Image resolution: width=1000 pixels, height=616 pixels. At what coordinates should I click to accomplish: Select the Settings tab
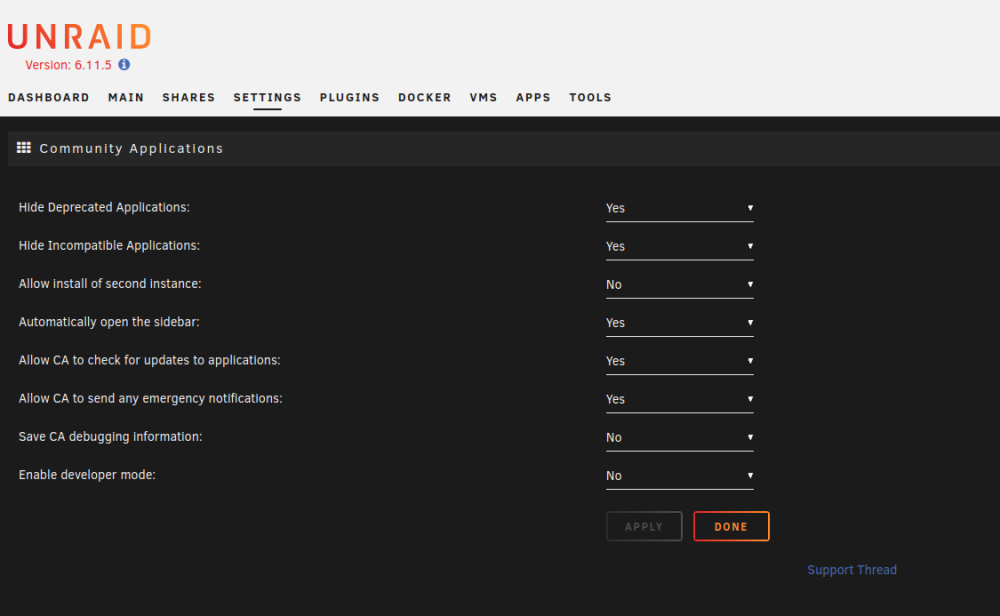(x=267, y=98)
